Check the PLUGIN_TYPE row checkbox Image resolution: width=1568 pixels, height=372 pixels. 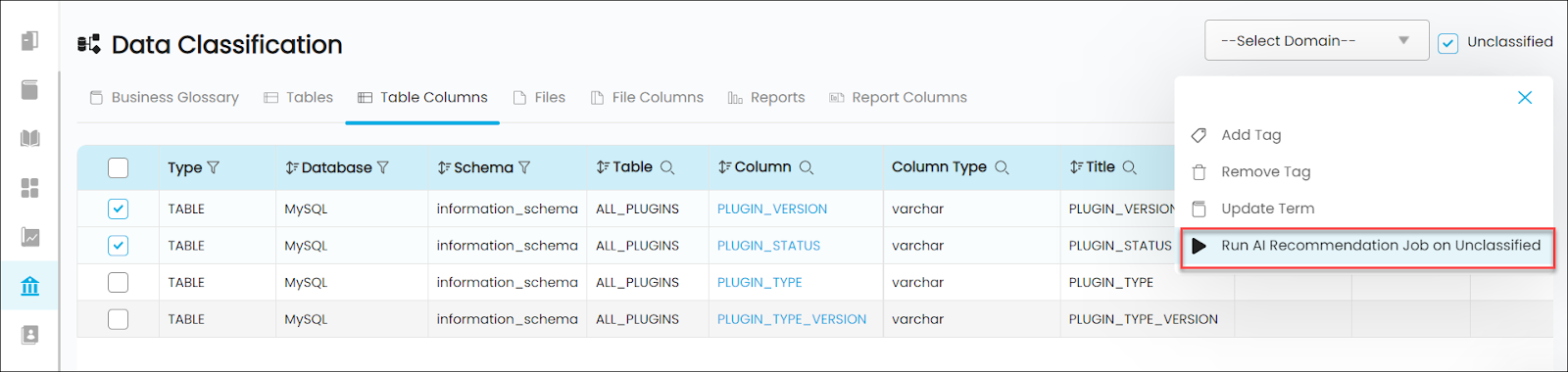(x=119, y=282)
